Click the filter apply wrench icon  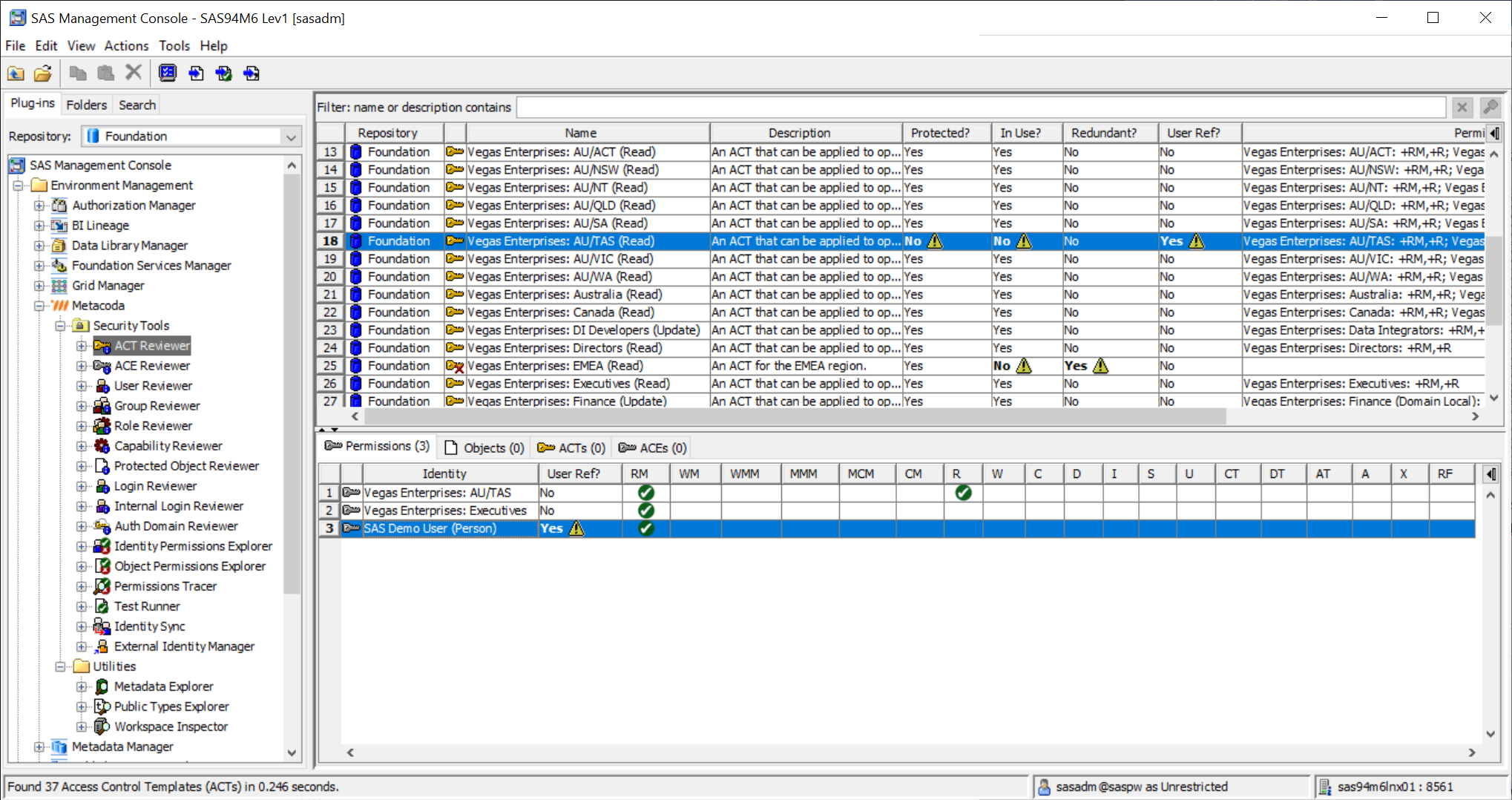click(1490, 108)
